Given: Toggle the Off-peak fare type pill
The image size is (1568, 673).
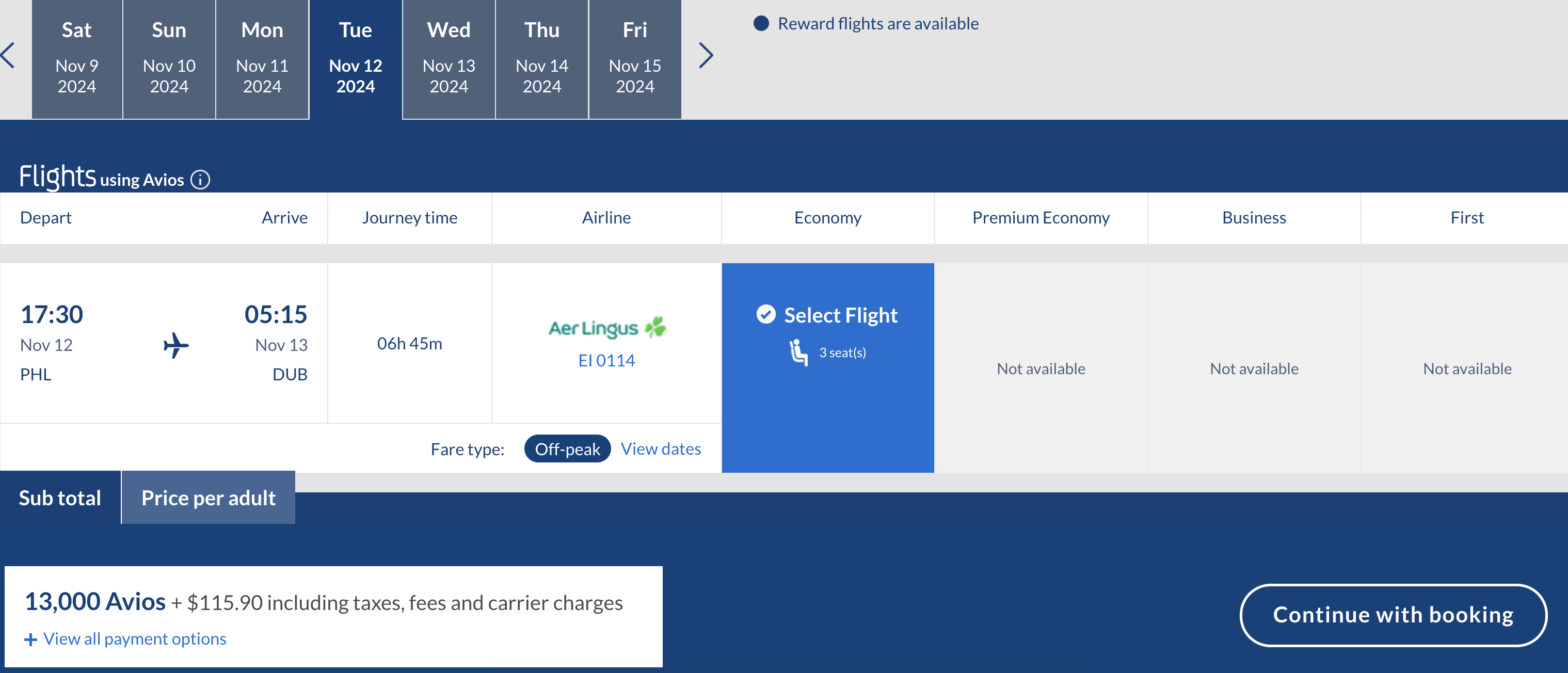Looking at the screenshot, I should tap(567, 448).
